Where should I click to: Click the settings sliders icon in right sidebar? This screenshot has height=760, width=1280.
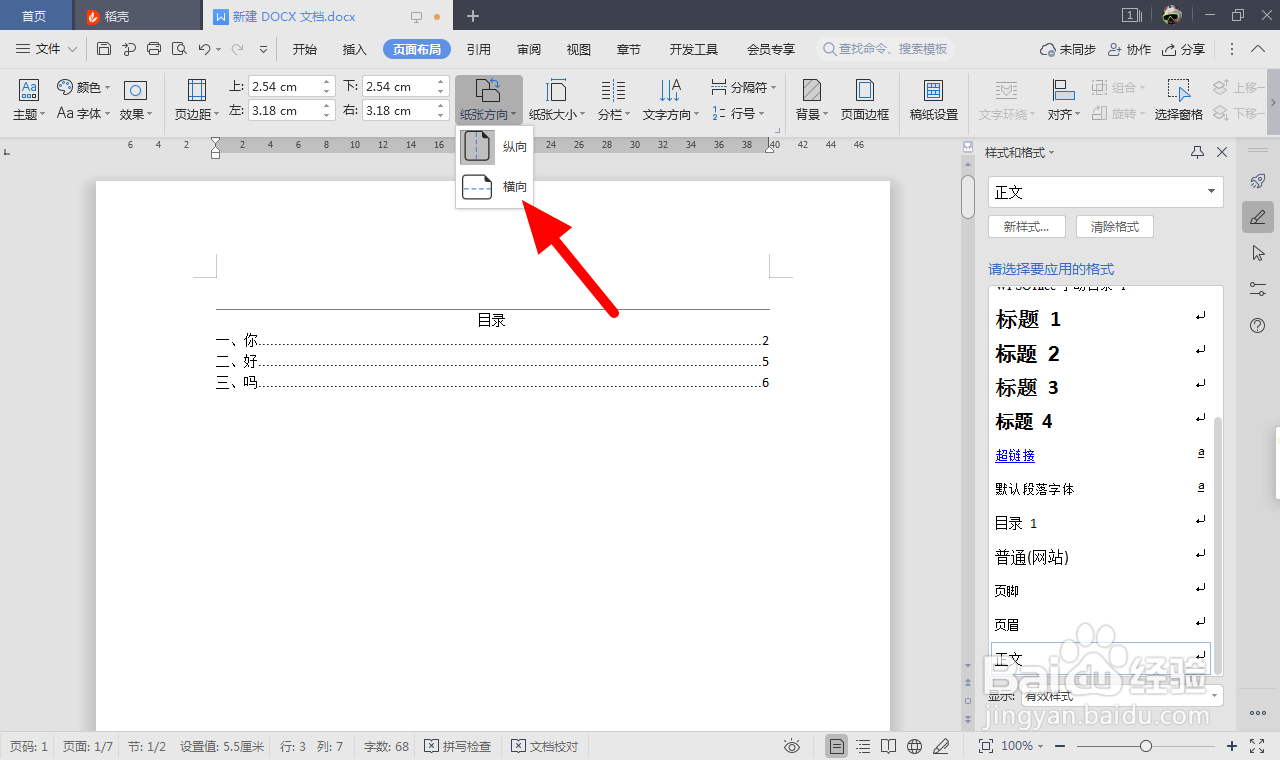coord(1258,289)
